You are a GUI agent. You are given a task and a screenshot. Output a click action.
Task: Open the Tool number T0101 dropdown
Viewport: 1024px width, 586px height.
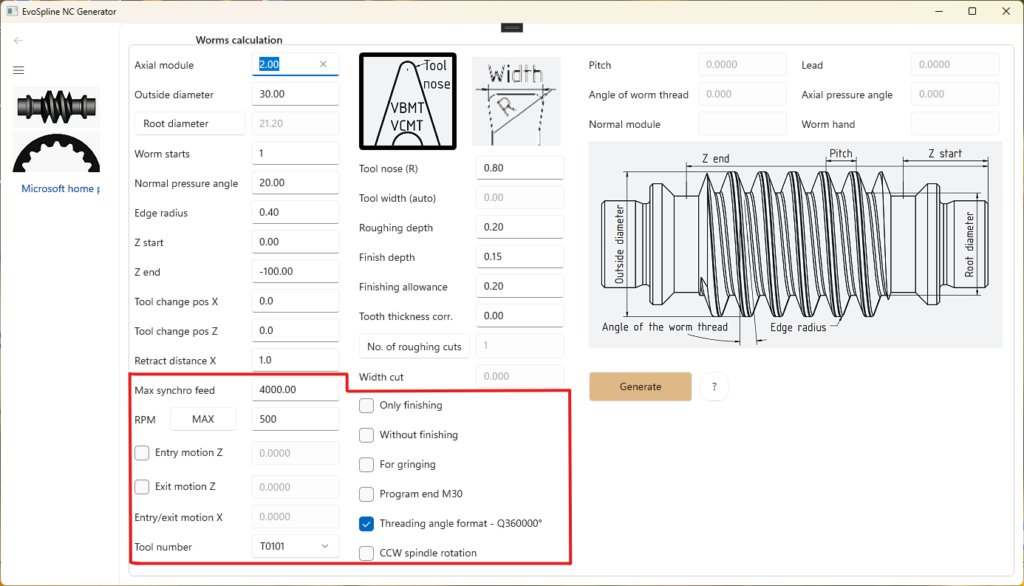[x=295, y=546]
